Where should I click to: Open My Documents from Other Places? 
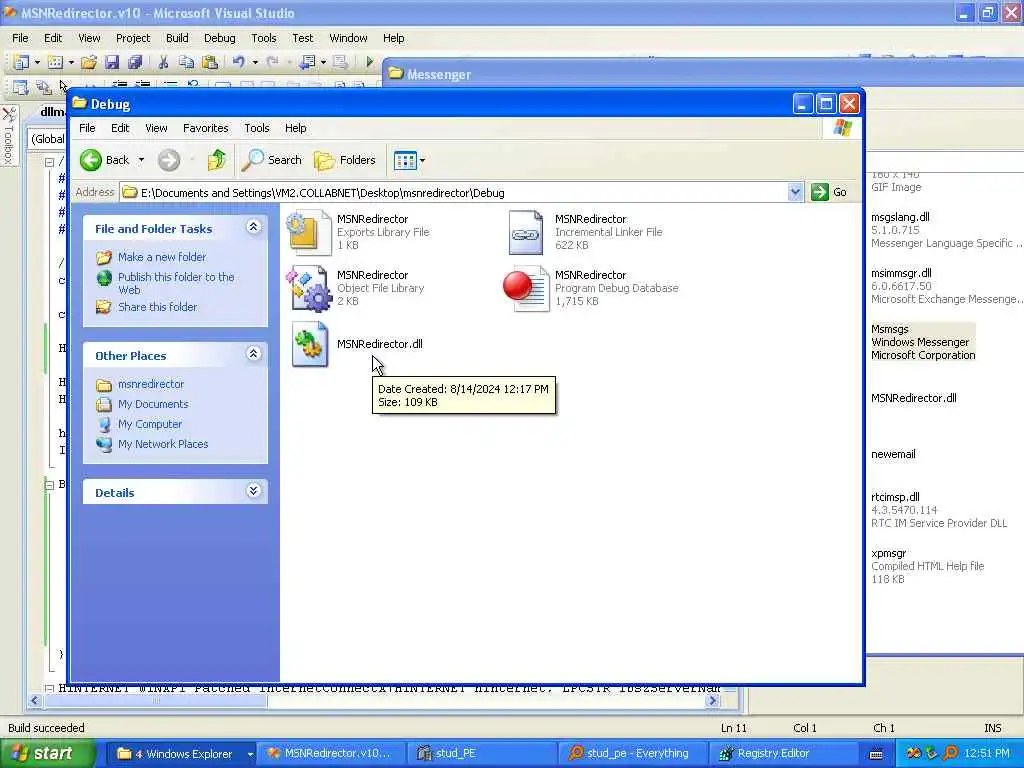[x=153, y=404]
